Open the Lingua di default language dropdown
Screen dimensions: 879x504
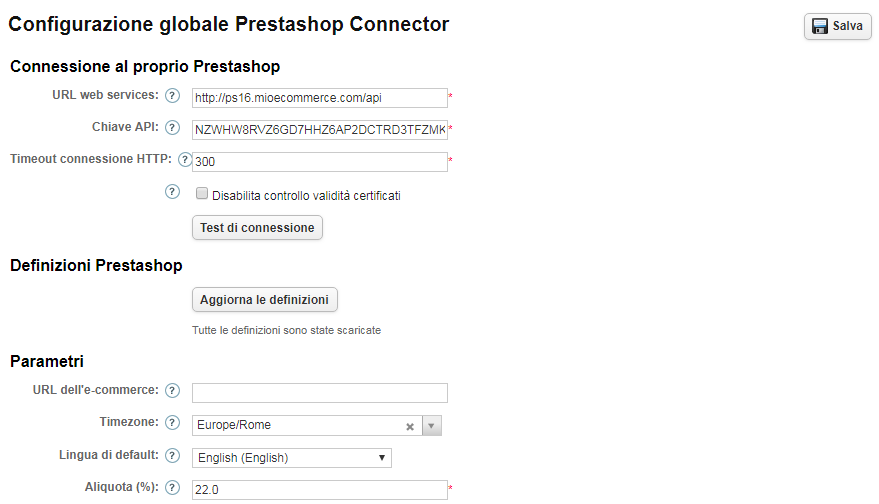coord(292,458)
